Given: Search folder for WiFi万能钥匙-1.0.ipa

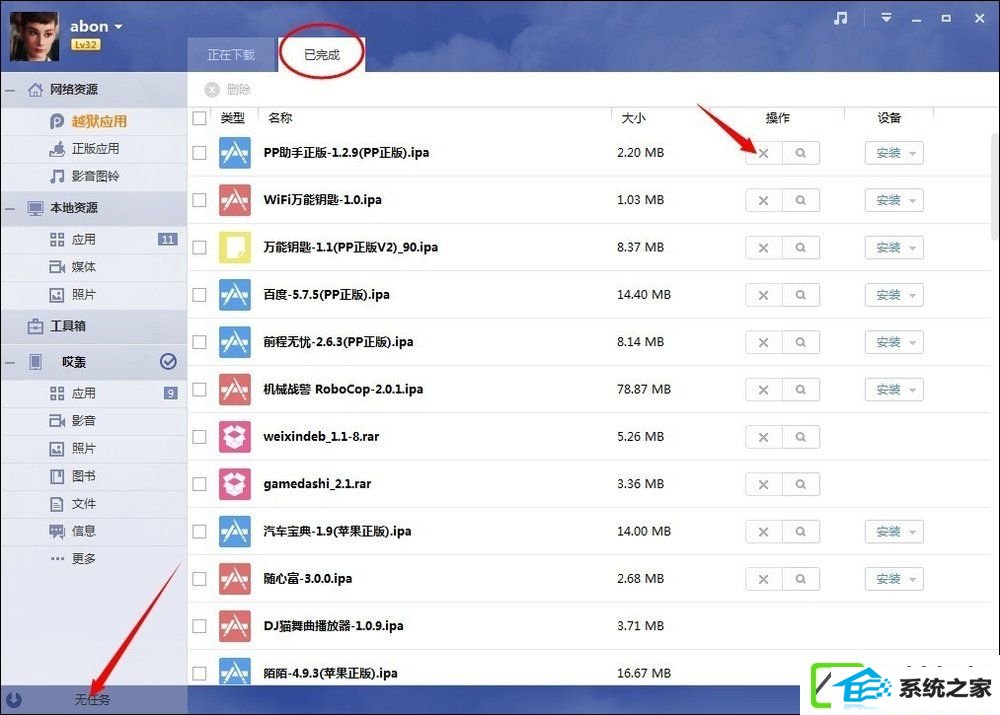Looking at the screenshot, I should point(800,200).
